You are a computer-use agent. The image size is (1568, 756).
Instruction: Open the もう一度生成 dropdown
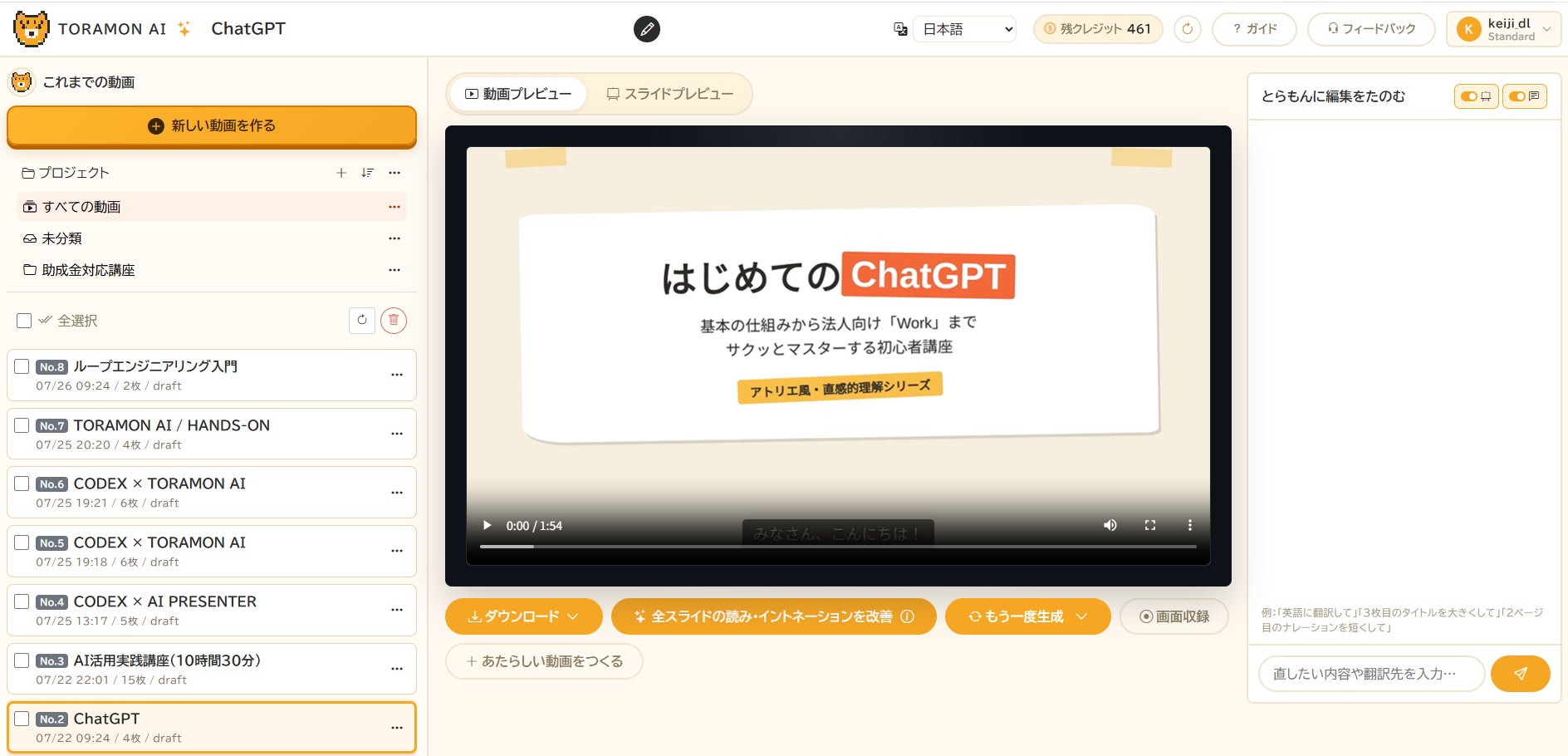[x=1028, y=616]
